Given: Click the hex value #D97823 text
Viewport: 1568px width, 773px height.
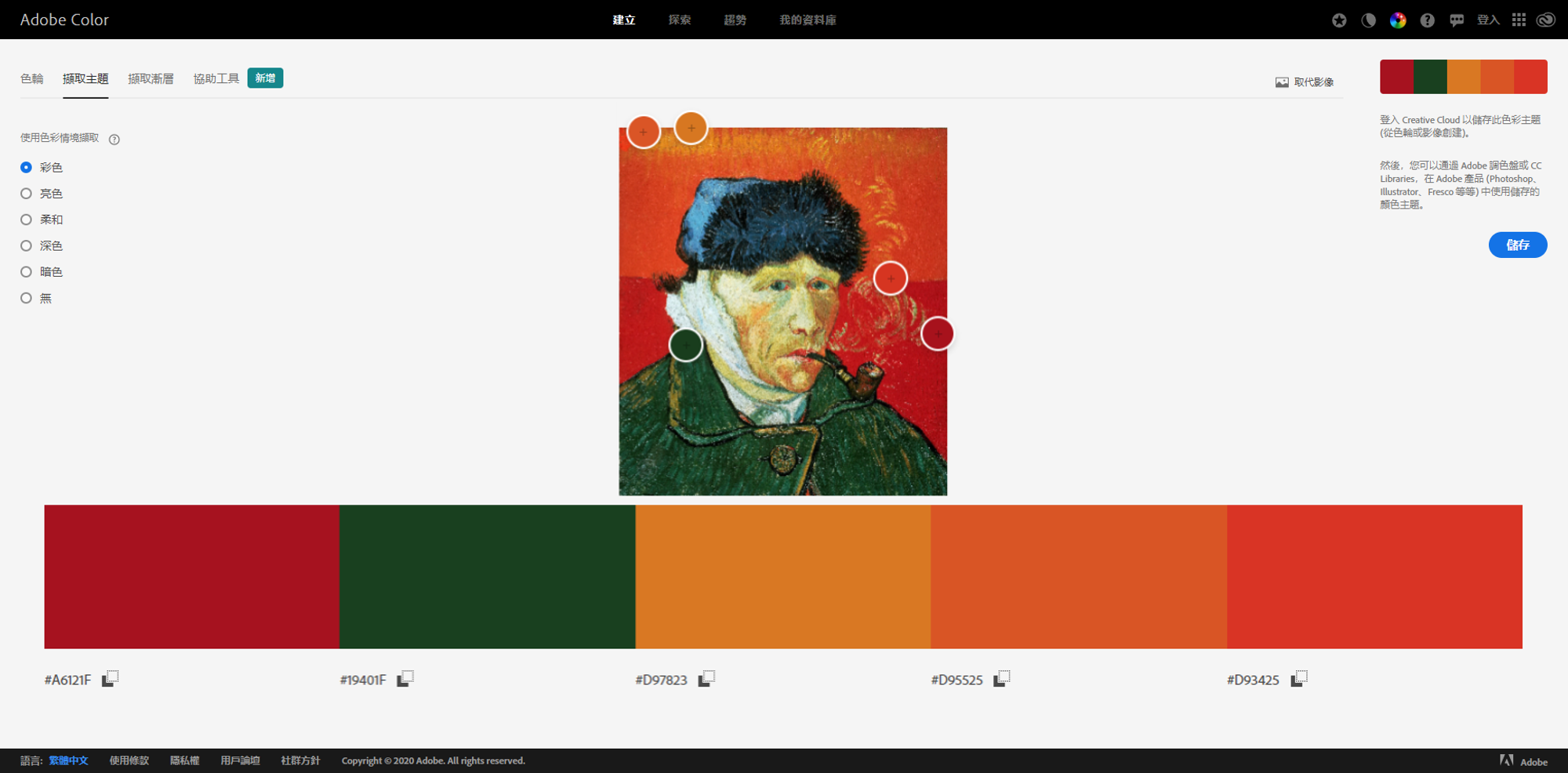Looking at the screenshot, I should [x=661, y=680].
